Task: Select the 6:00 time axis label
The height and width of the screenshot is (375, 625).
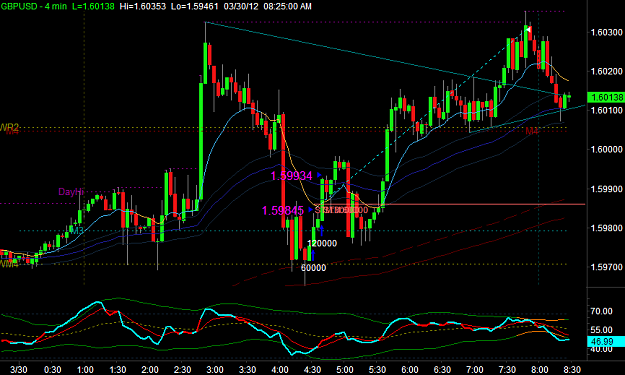Action: [410, 370]
